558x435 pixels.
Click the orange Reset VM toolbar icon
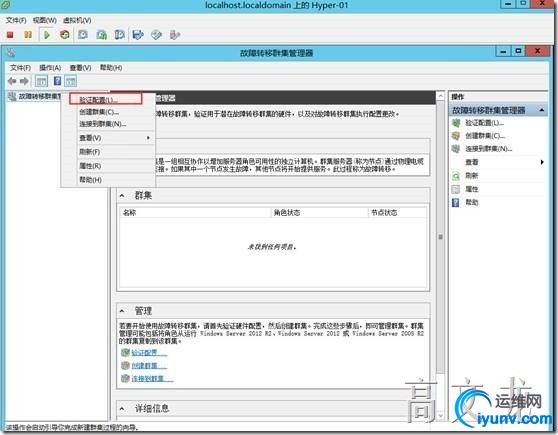click(65, 35)
